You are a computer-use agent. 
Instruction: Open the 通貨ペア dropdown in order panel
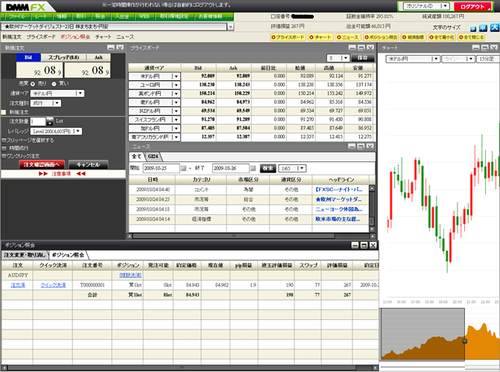(x=57, y=94)
